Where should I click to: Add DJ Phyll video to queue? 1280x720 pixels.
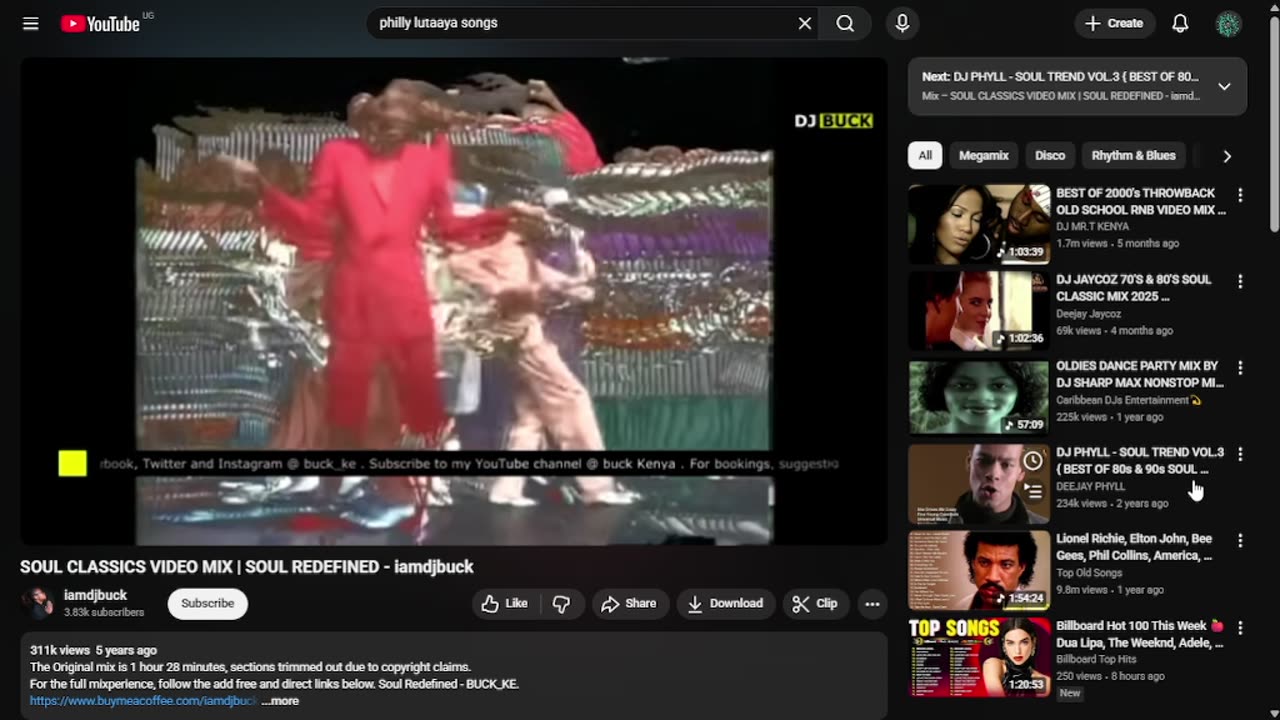[1032, 491]
